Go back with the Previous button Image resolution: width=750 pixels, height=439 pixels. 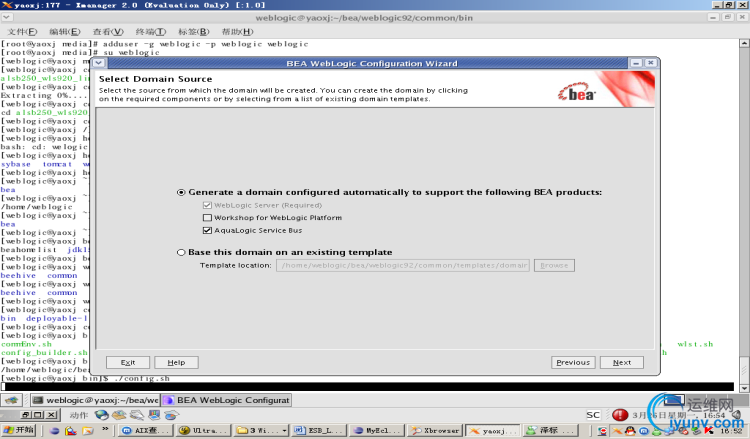coord(573,362)
